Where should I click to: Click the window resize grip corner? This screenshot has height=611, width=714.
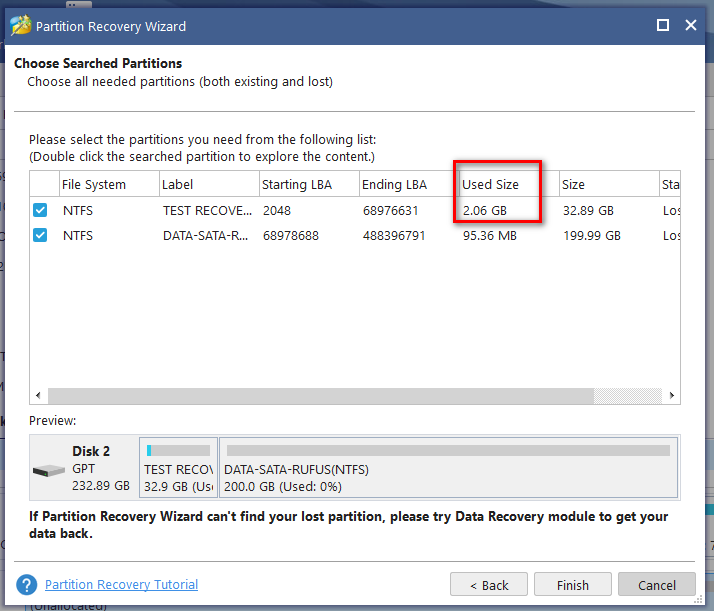point(698,600)
